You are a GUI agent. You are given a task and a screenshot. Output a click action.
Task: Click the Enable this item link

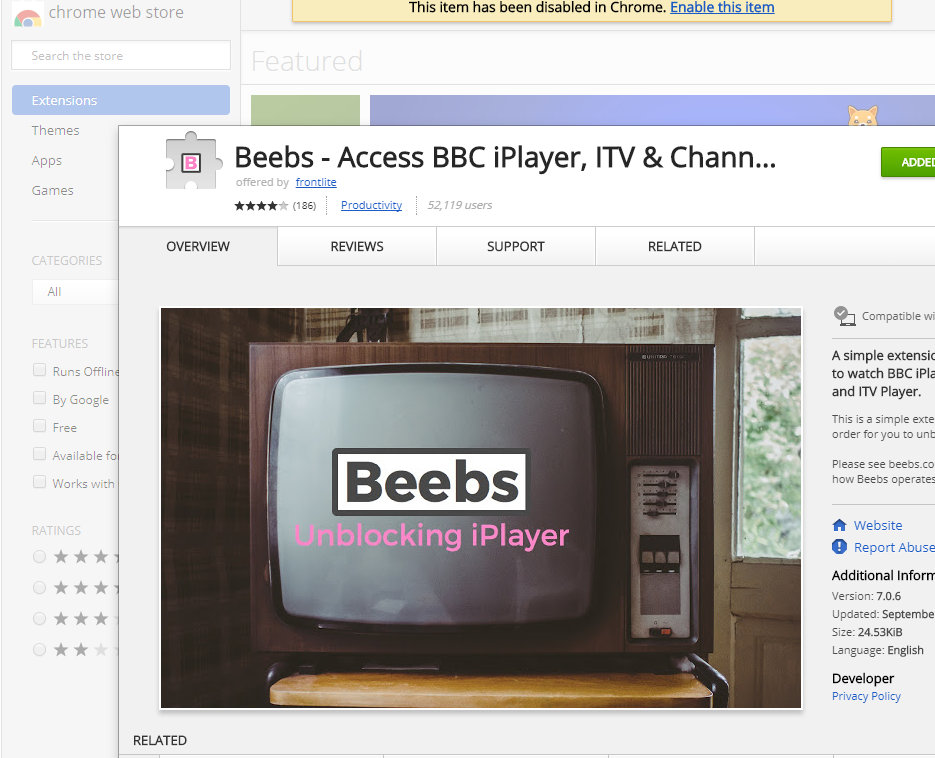point(722,8)
